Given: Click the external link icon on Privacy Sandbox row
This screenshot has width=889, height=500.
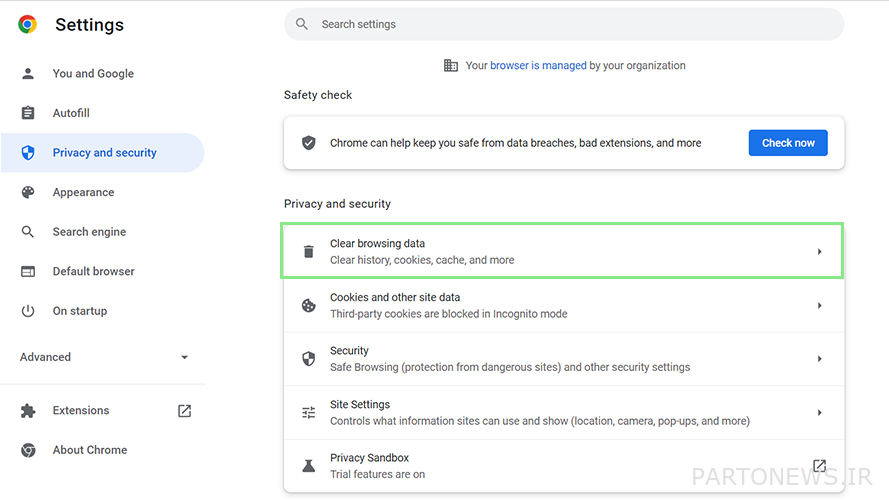Looking at the screenshot, I should pos(819,466).
